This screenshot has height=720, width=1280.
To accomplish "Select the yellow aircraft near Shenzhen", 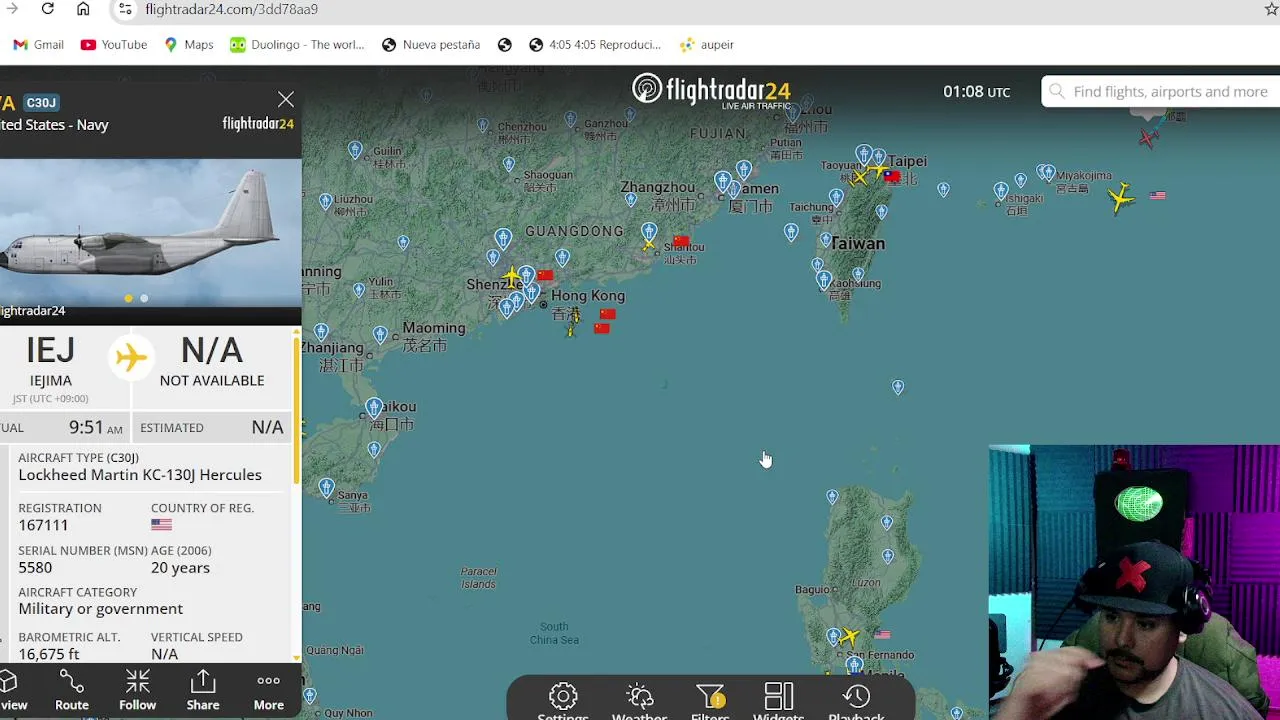I will 512,276.
